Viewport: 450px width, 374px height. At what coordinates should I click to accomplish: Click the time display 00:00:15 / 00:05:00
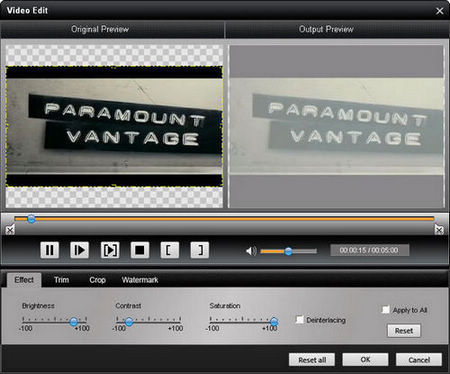tap(369, 250)
